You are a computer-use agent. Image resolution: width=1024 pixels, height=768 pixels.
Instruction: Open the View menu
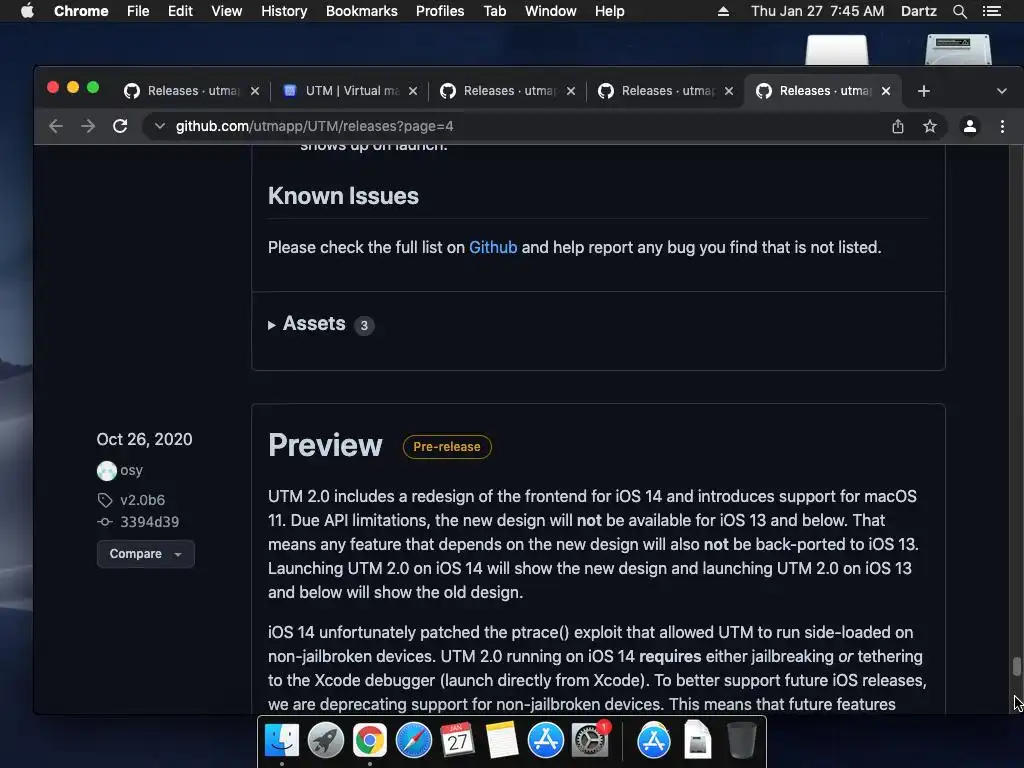click(x=227, y=11)
